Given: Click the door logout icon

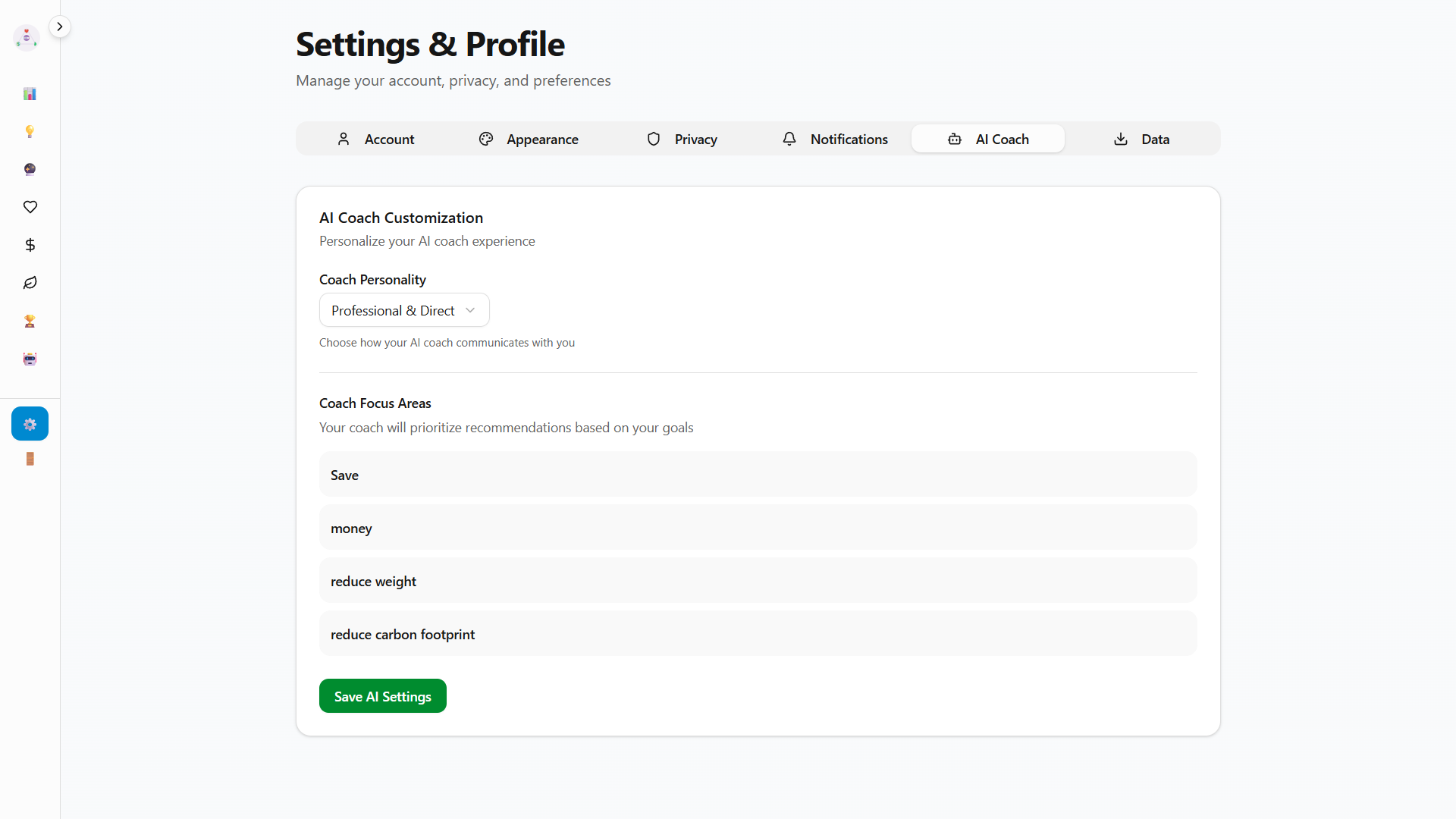Looking at the screenshot, I should [x=30, y=459].
